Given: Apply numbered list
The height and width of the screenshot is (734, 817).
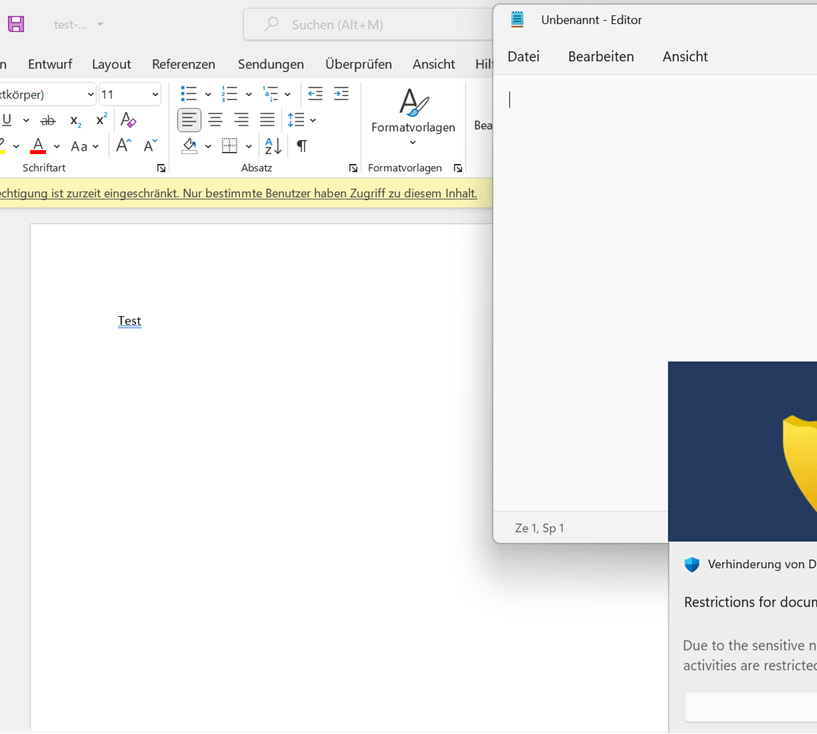Looking at the screenshot, I should [x=229, y=94].
